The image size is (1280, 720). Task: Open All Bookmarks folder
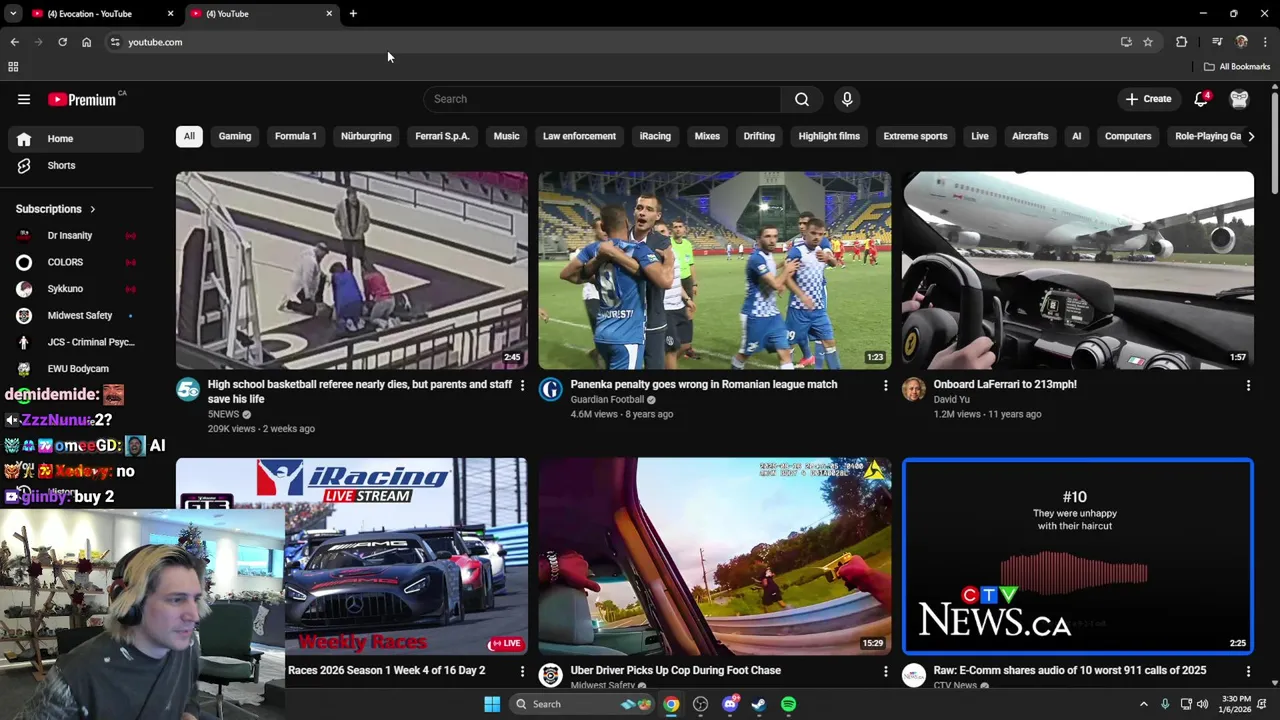1237,67
